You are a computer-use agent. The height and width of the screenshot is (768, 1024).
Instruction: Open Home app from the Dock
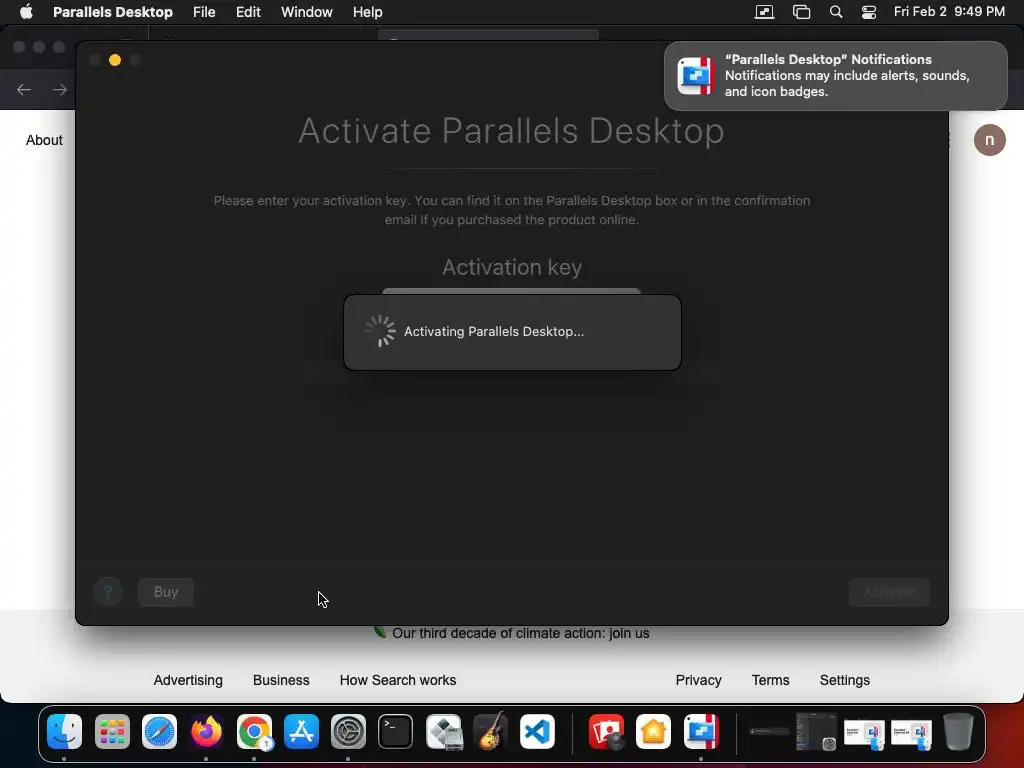click(654, 731)
